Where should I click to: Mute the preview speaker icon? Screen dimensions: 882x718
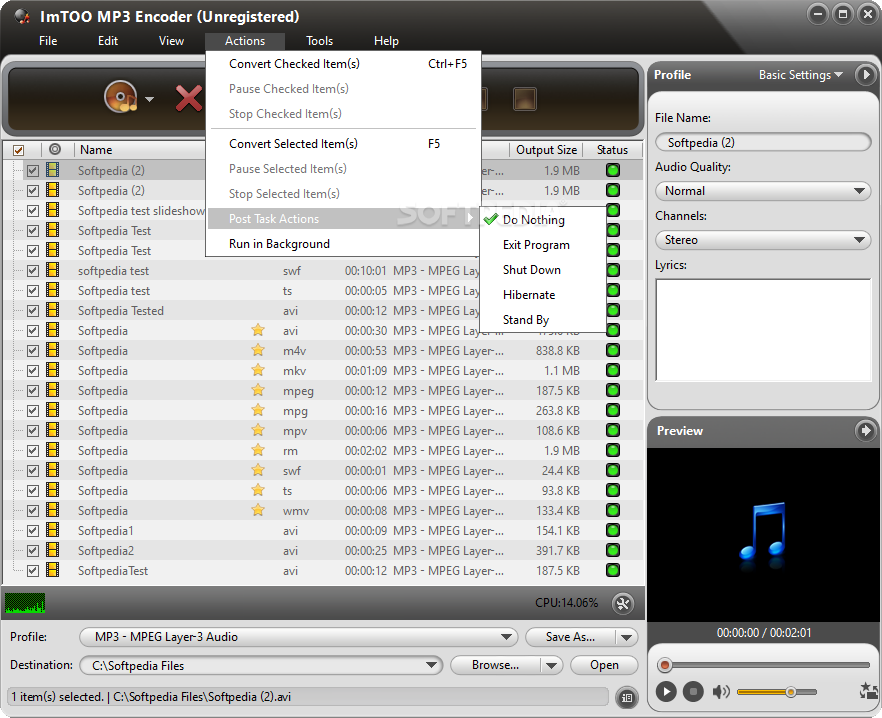721,692
